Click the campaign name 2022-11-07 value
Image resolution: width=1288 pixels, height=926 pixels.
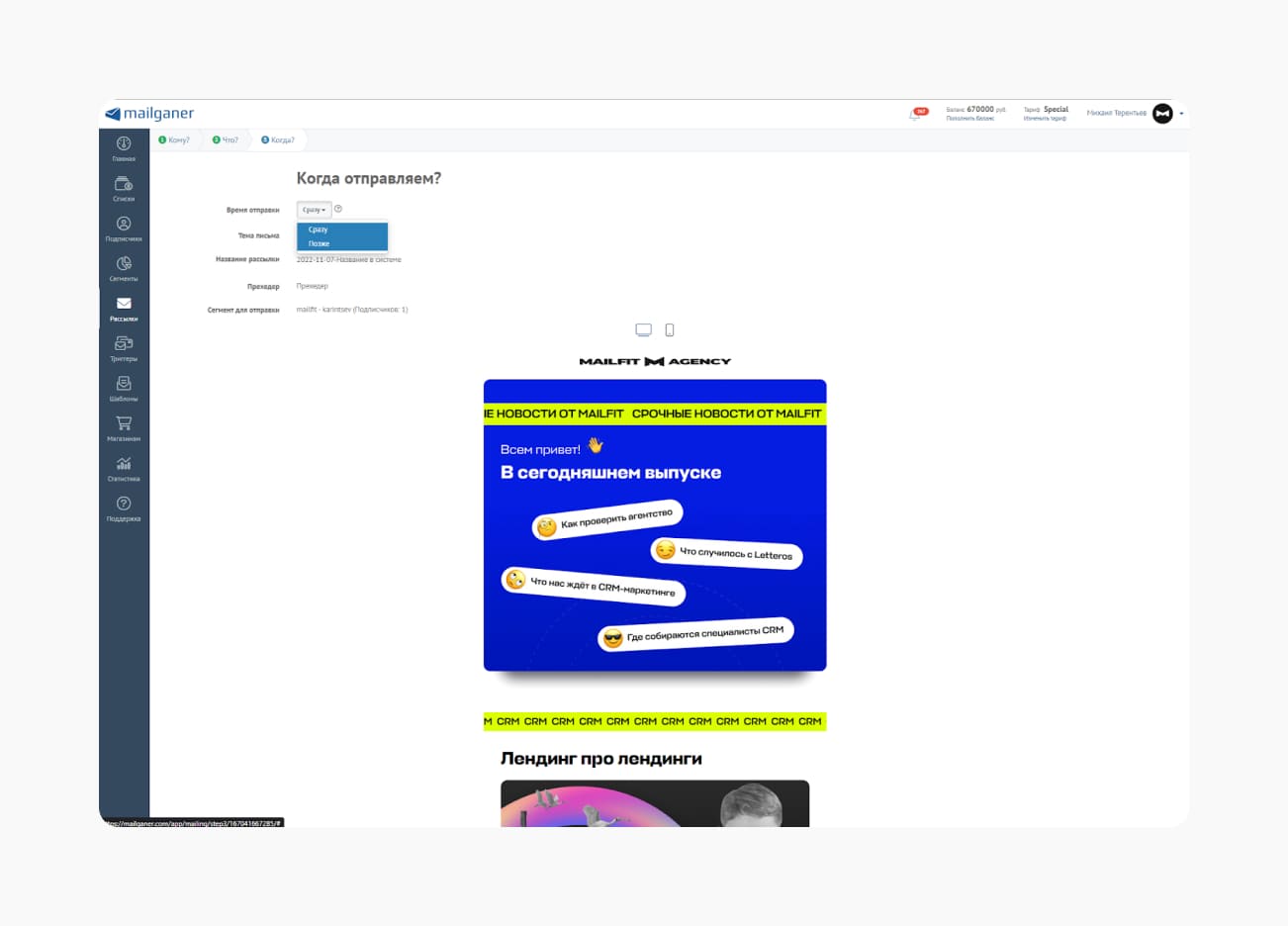tap(348, 259)
